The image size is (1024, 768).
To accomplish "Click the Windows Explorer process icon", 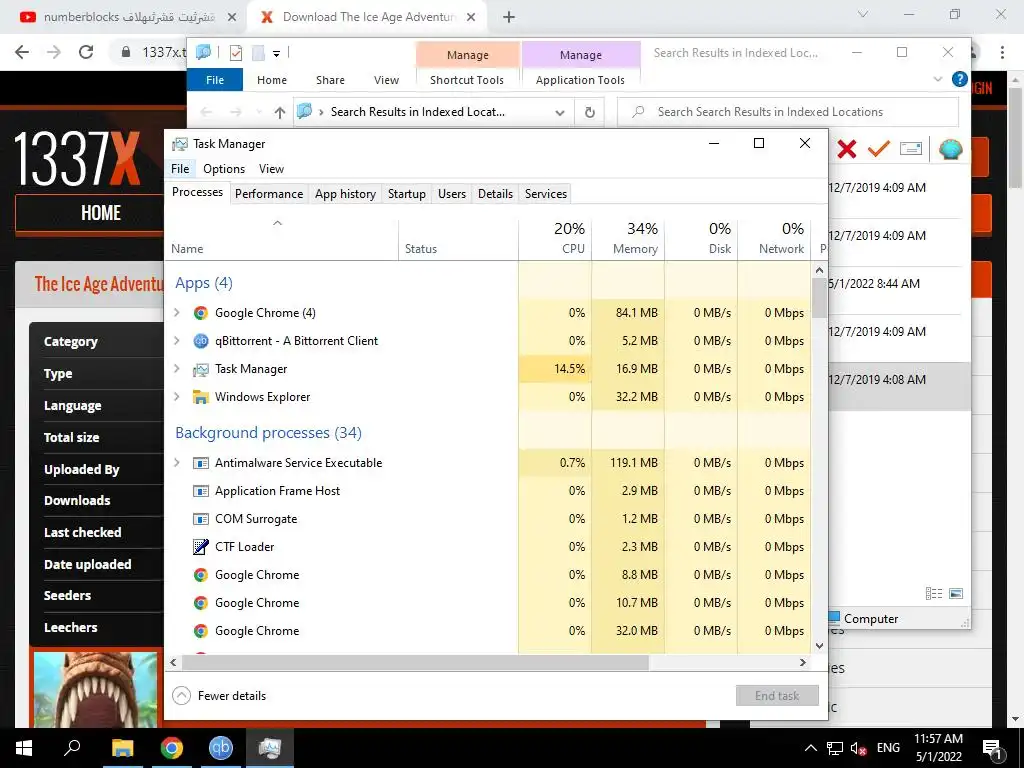I will [x=200, y=397].
